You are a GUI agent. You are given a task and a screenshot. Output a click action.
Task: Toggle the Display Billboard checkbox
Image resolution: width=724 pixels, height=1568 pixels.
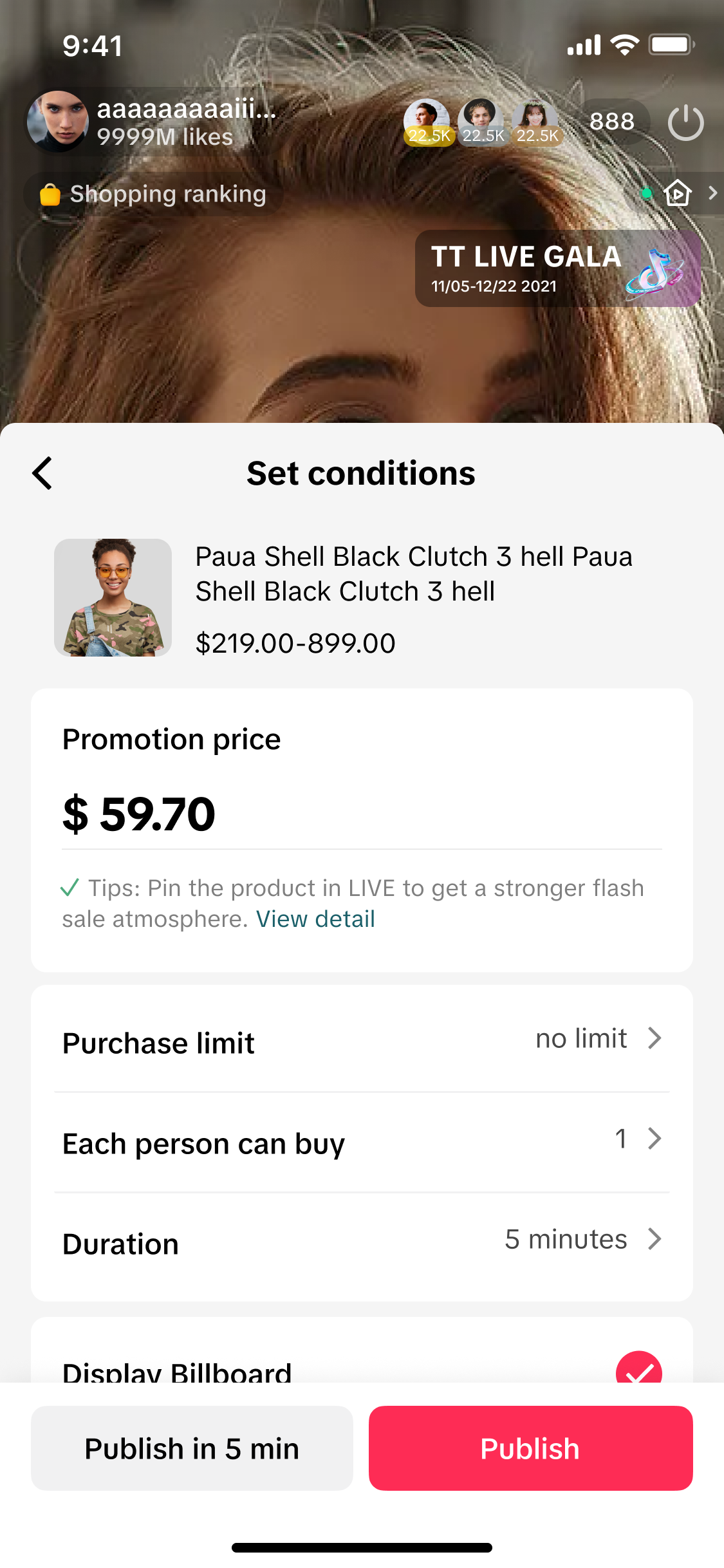(x=638, y=1371)
